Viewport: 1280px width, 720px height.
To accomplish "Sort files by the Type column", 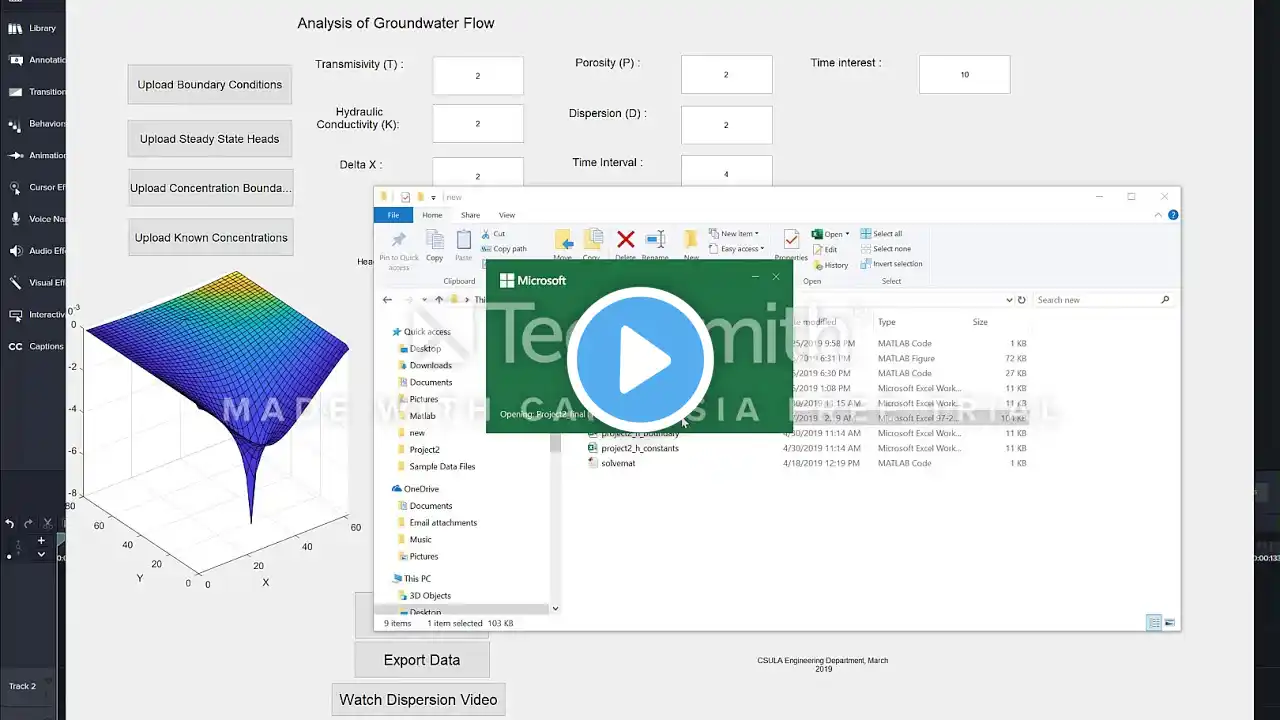I will pos(886,322).
